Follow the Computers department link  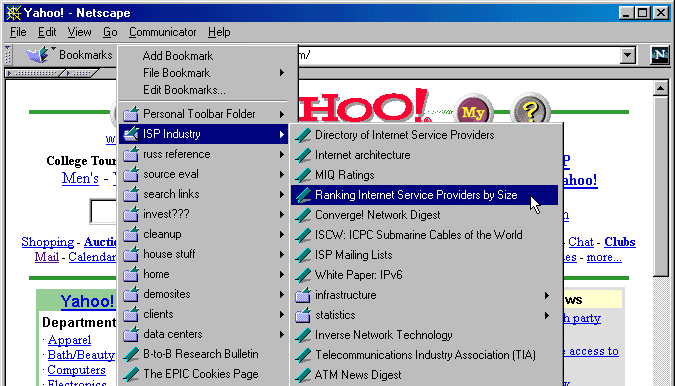point(76,370)
